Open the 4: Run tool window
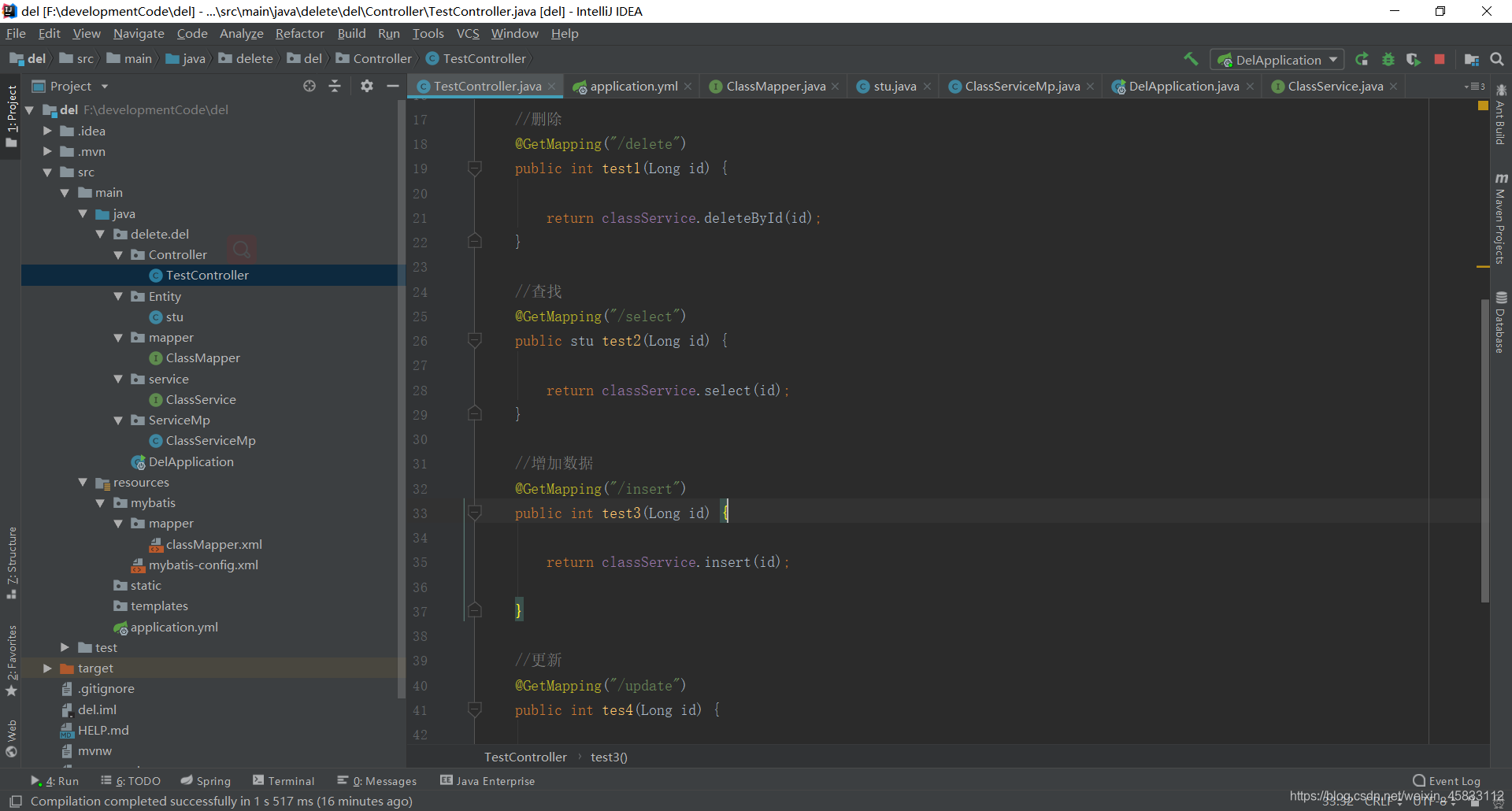Viewport: 1512px width, 811px height. click(x=55, y=781)
